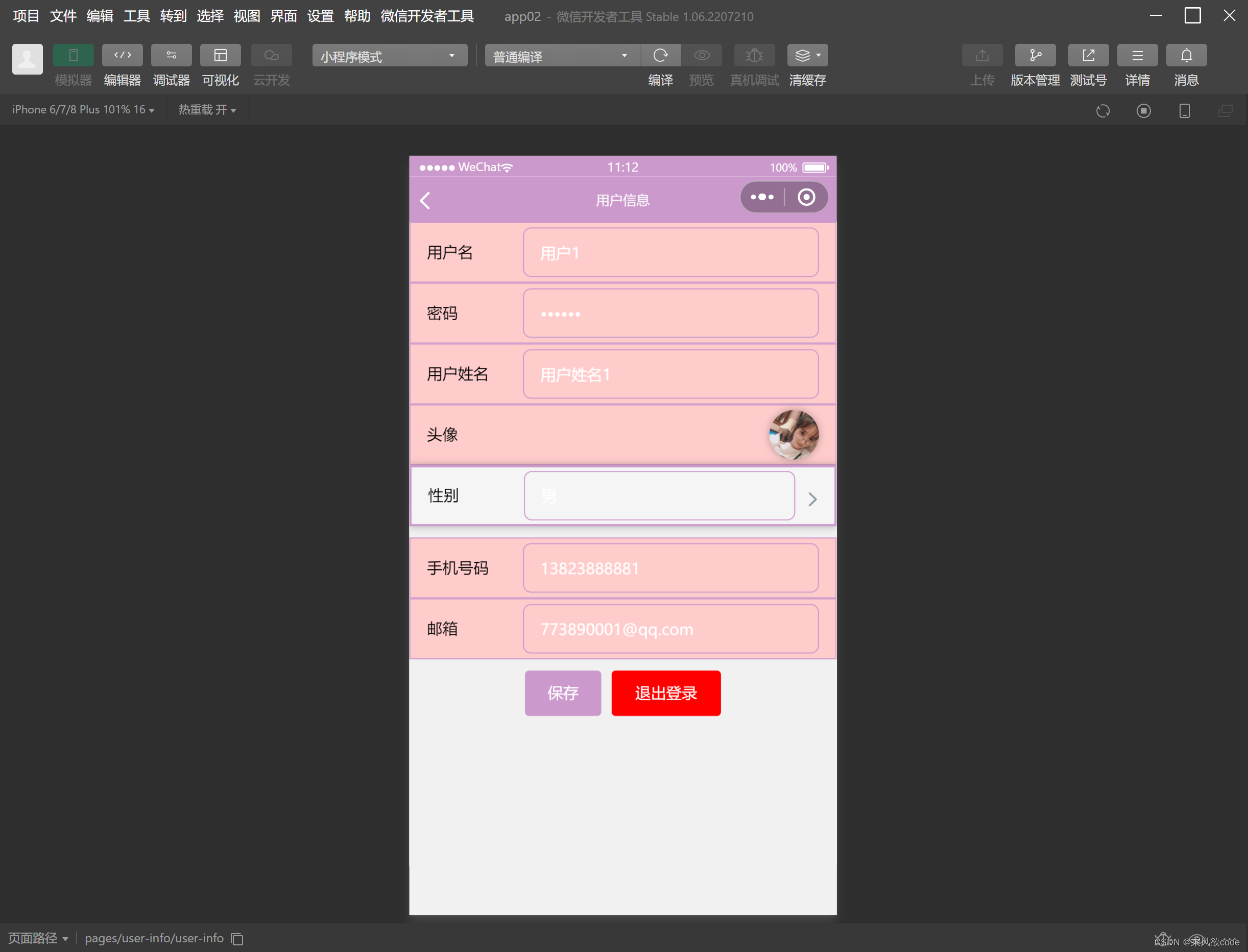The height and width of the screenshot is (952, 1248).
Task: Open the iPhone 6/7/8 Plus device selector
Action: [x=83, y=109]
